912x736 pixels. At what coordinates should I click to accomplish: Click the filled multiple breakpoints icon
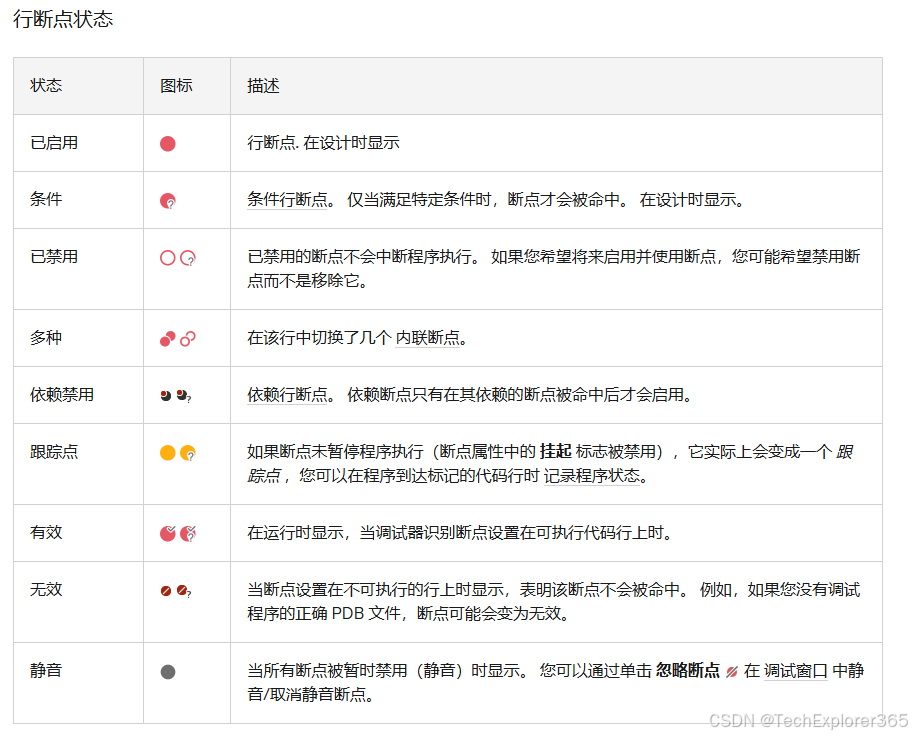click(168, 339)
